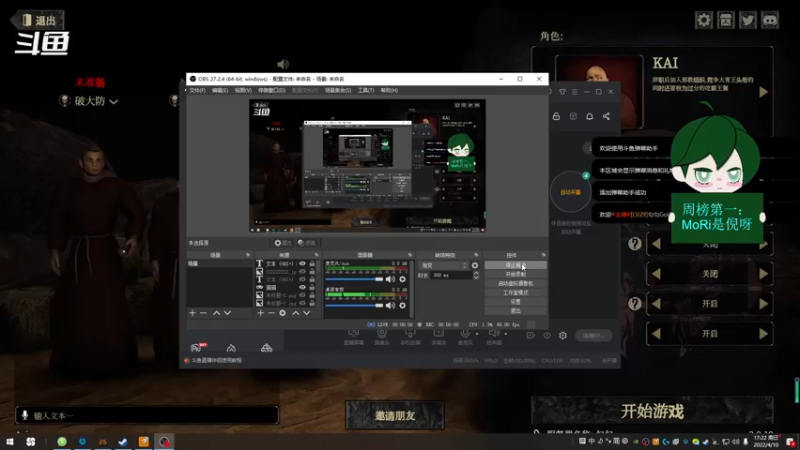Toggle the lock on the first text source

[x=312, y=264]
